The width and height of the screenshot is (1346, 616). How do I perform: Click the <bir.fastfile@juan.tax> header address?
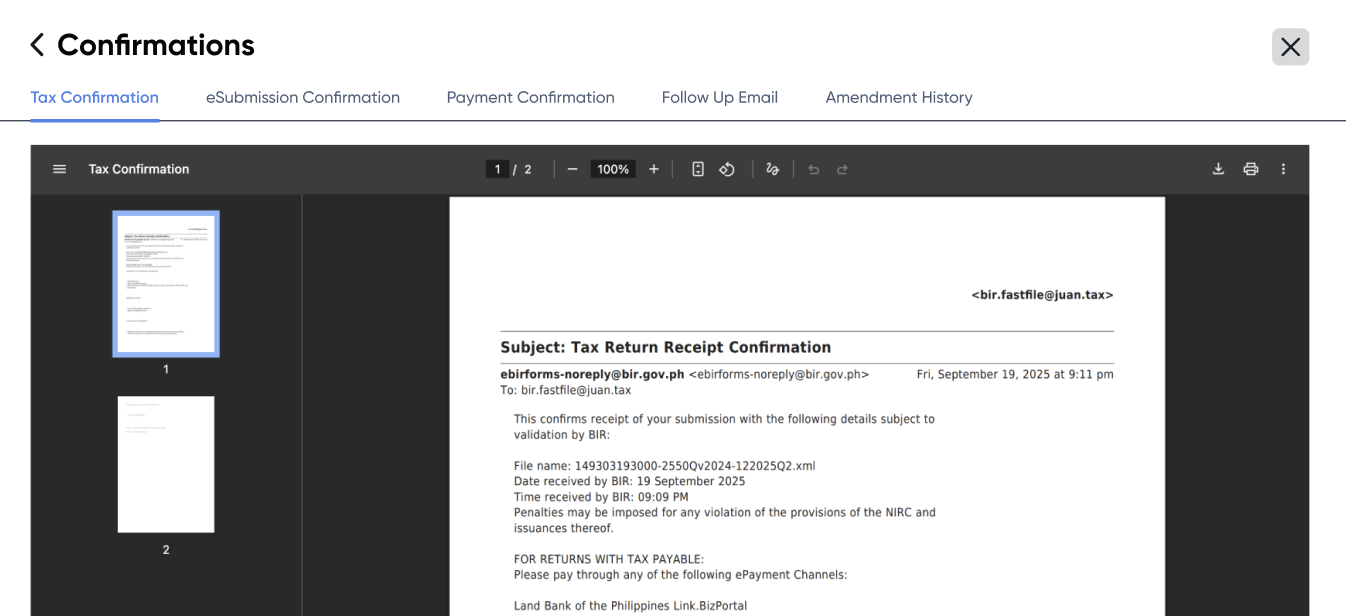1042,295
